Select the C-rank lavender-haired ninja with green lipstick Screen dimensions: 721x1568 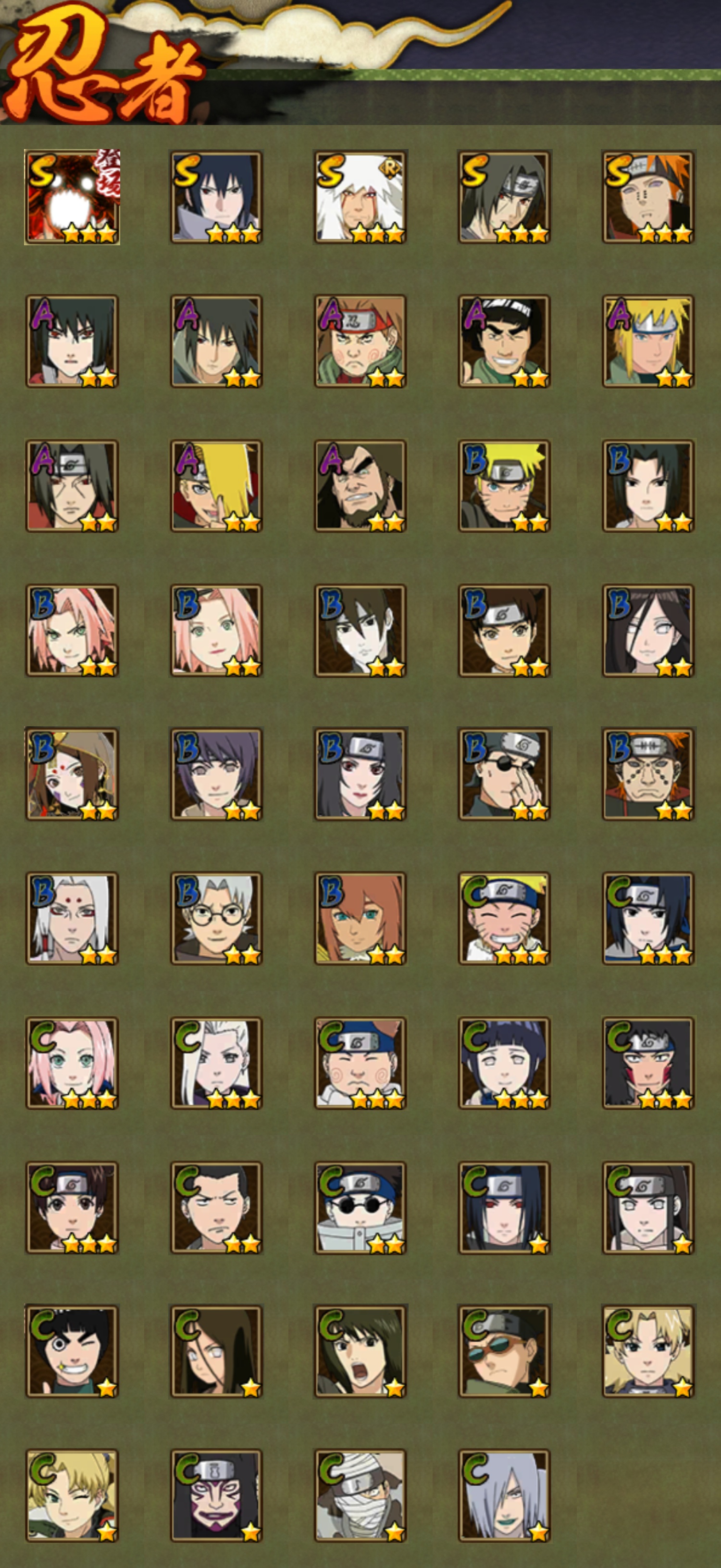coord(504,1495)
